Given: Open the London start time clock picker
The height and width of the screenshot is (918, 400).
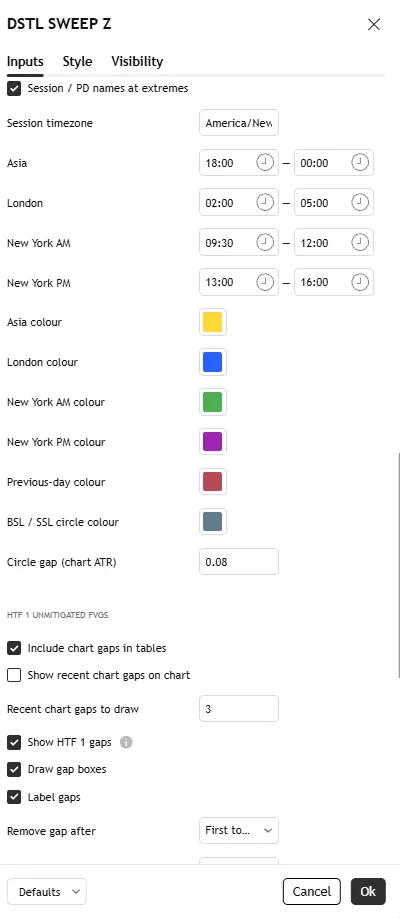Looking at the screenshot, I should click(x=265, y=203).
